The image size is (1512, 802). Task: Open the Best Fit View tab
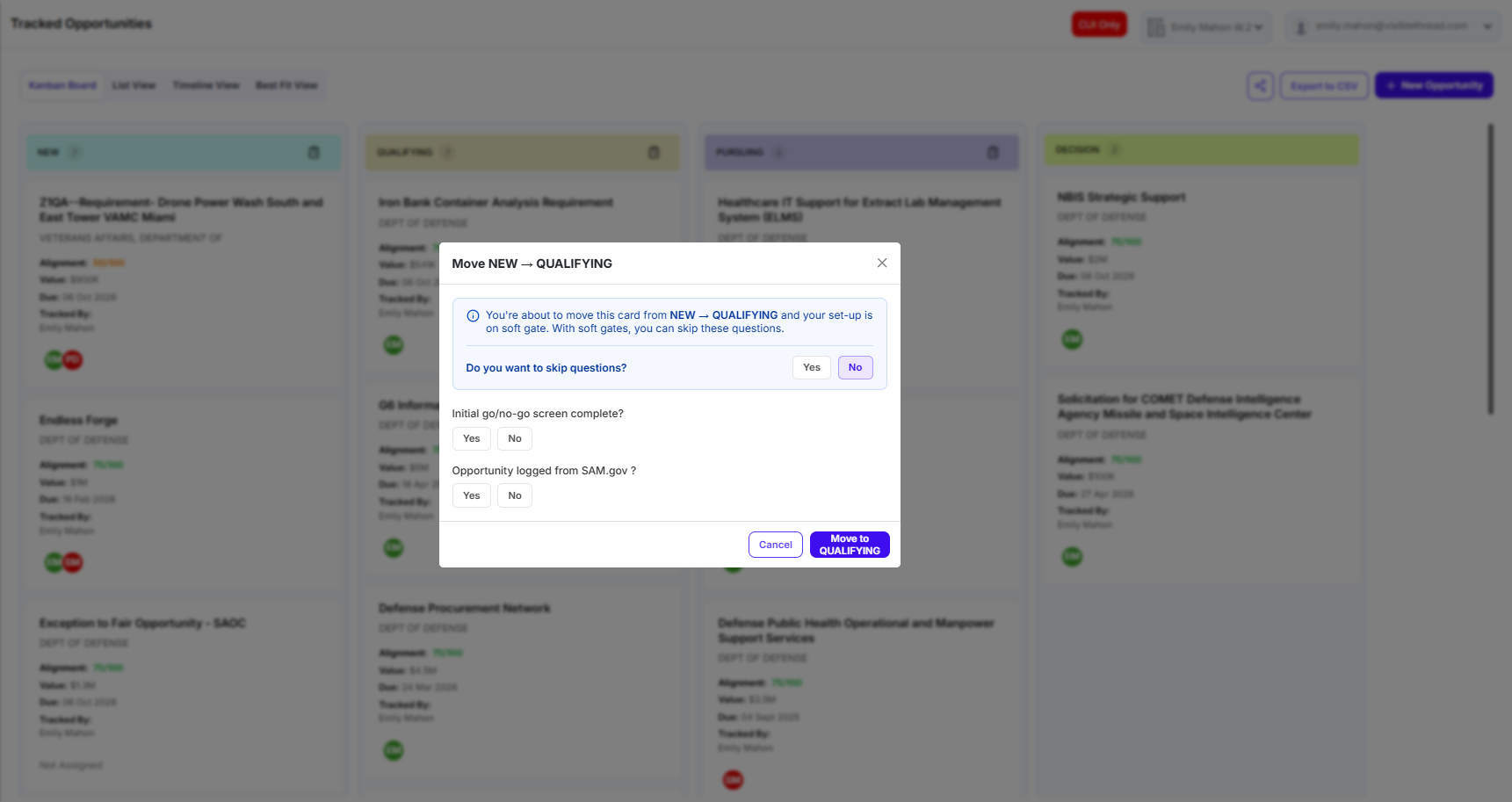(286, 85)
